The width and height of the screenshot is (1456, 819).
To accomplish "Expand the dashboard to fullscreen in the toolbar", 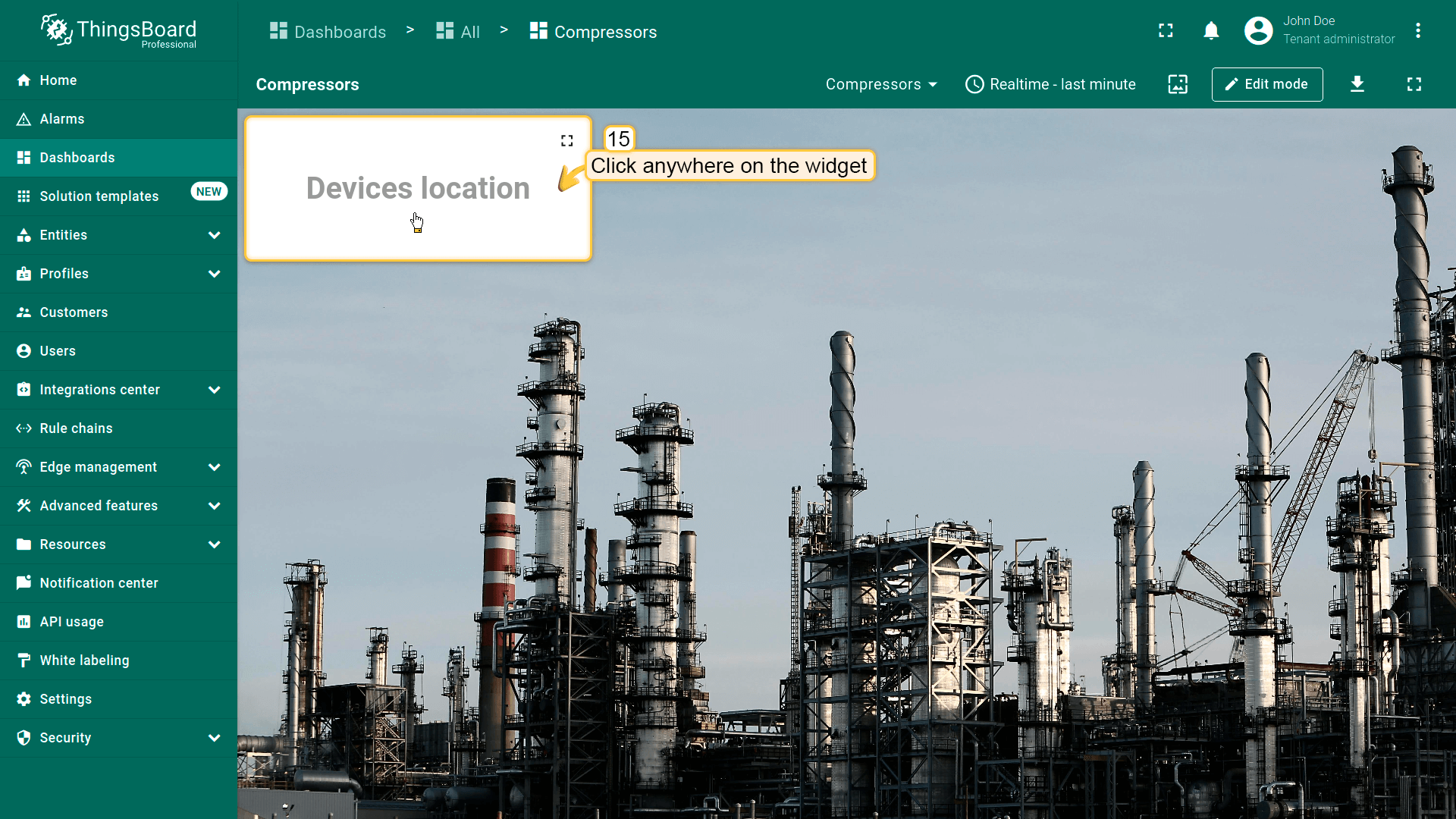I will pyautogui.click(x=1414, y=84).
